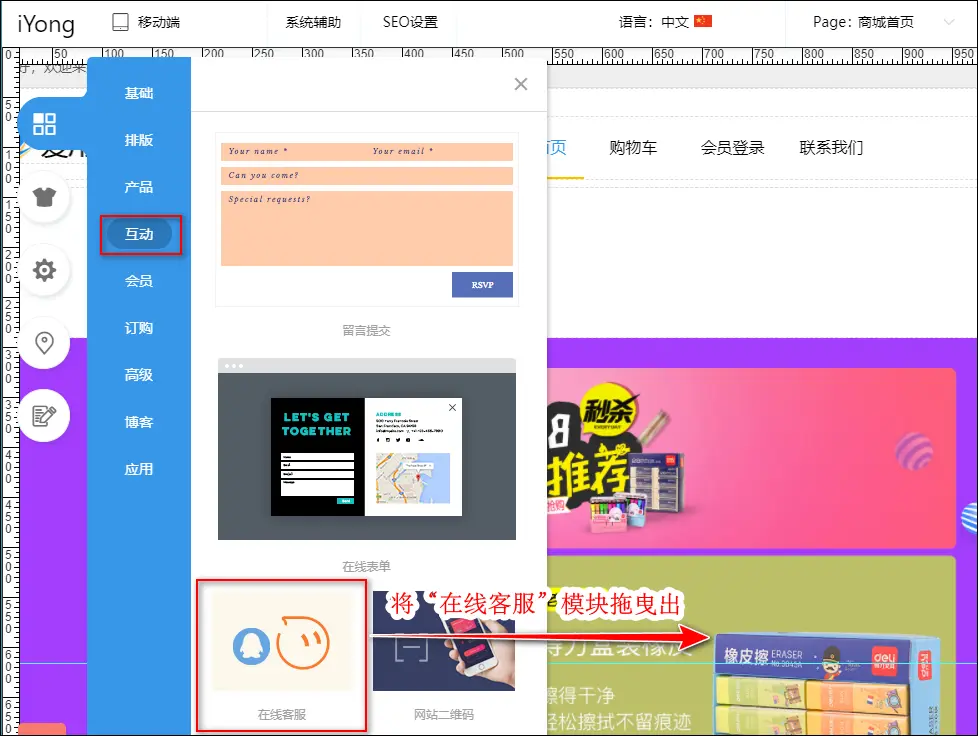The width and height of the screenshot is (978, 736).
Task: Close the module panel with X
Action: [520, 85]
